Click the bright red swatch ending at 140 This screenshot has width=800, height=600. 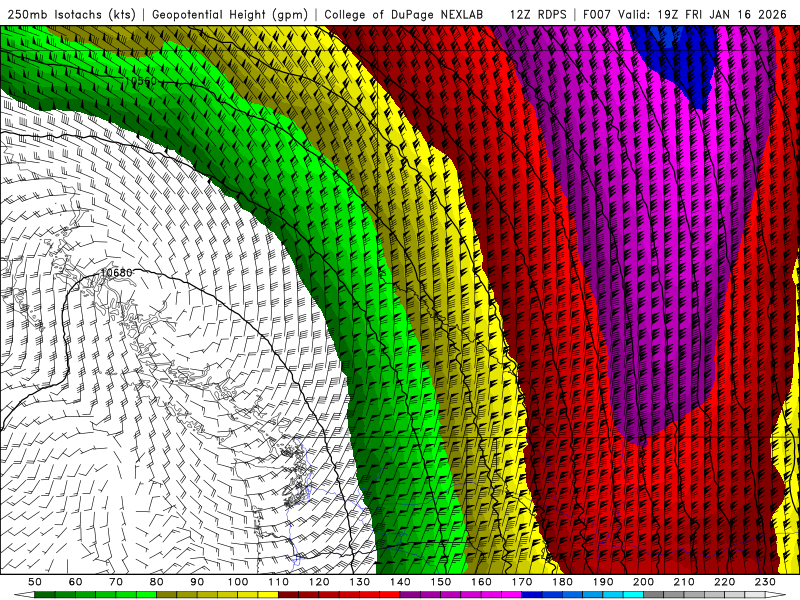coord(390,595)
